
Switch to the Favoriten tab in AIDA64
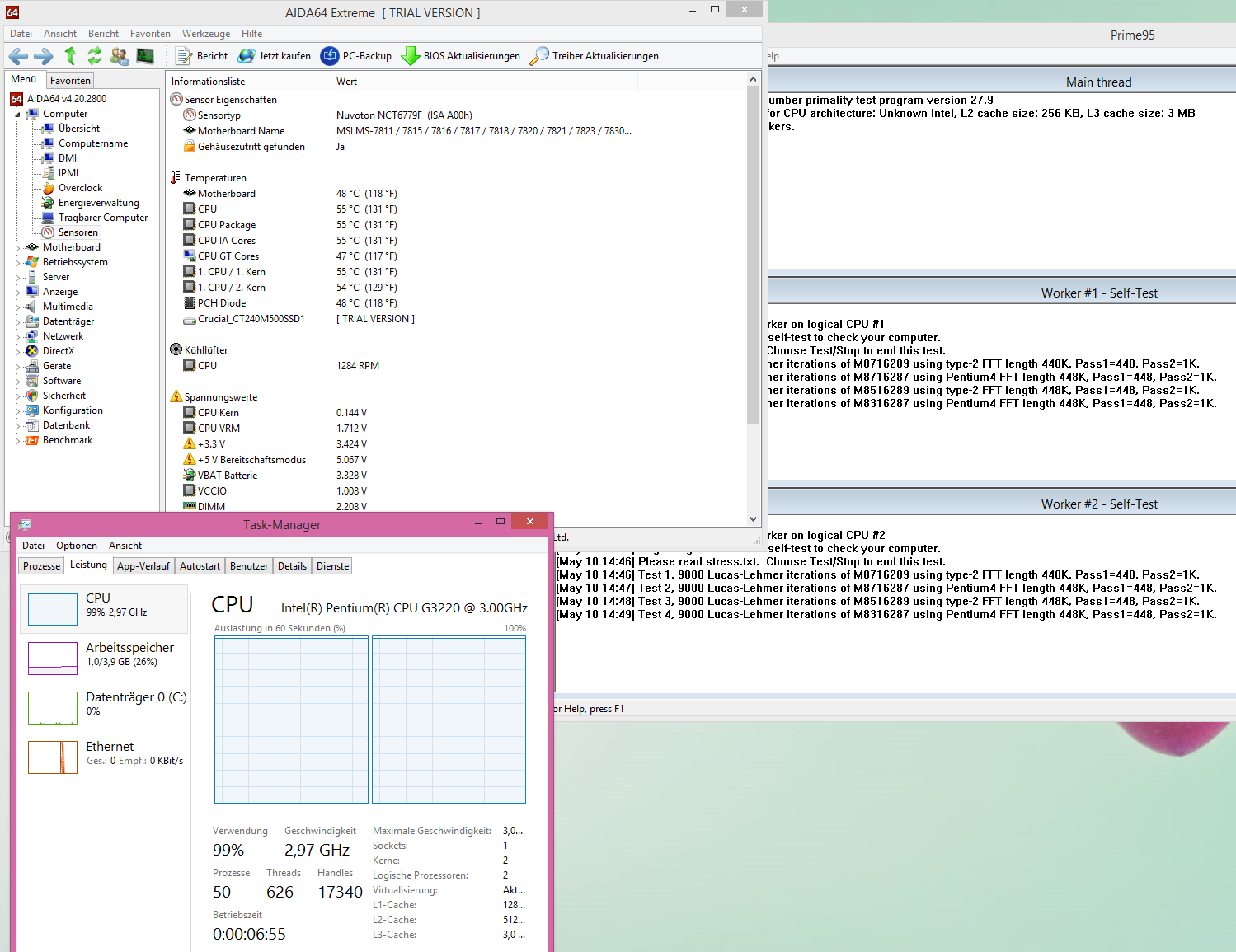(x=70, y=80)
